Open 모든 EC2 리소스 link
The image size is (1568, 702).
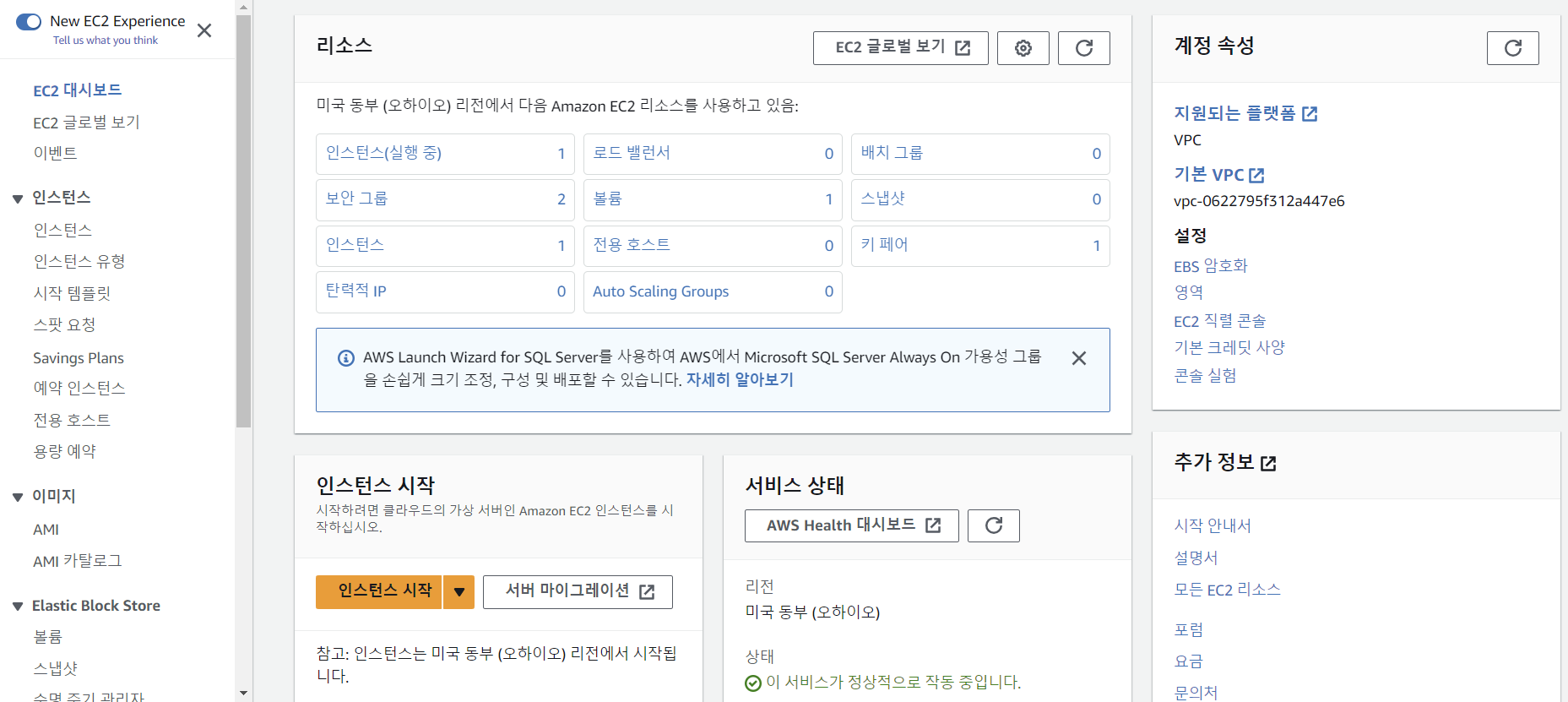[1228, 590]
